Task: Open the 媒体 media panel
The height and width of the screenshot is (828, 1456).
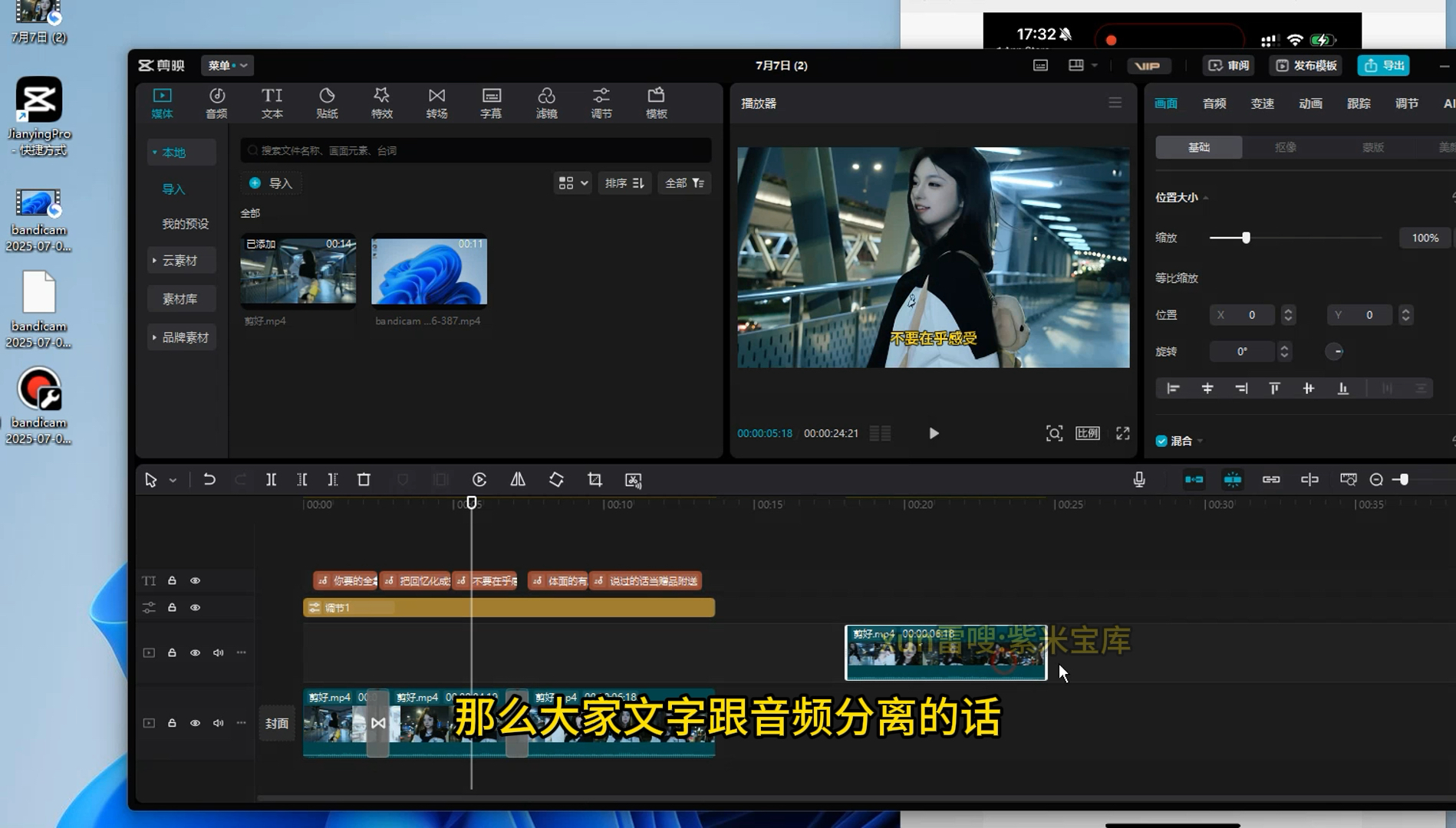Action: coord(162,103)
